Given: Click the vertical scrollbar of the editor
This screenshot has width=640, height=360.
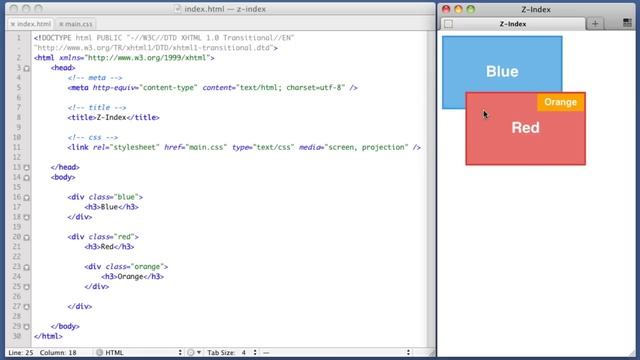Looking at the screenshot, I should [x=431, y=189].
